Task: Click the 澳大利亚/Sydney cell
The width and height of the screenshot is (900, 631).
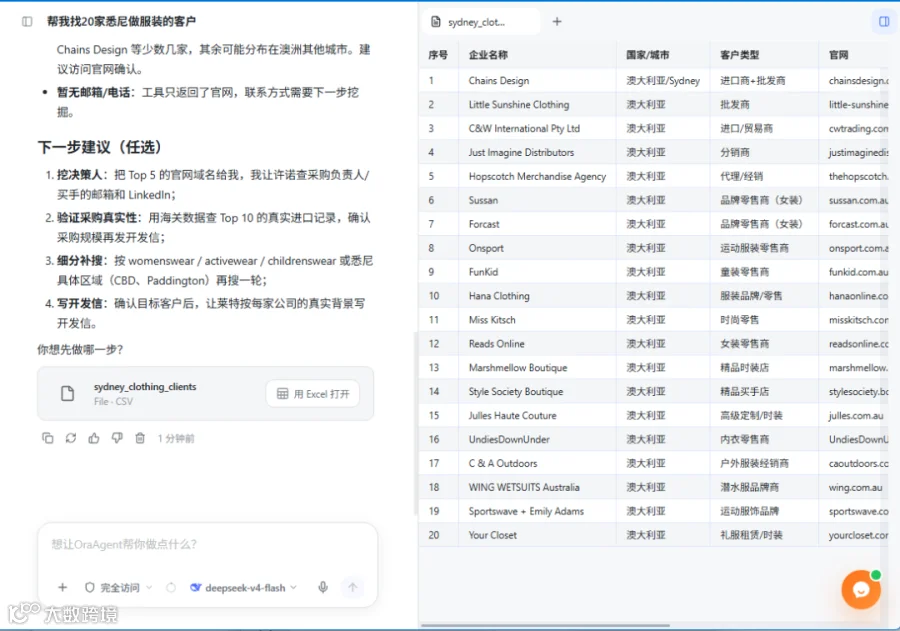Action: coord(663,80)
